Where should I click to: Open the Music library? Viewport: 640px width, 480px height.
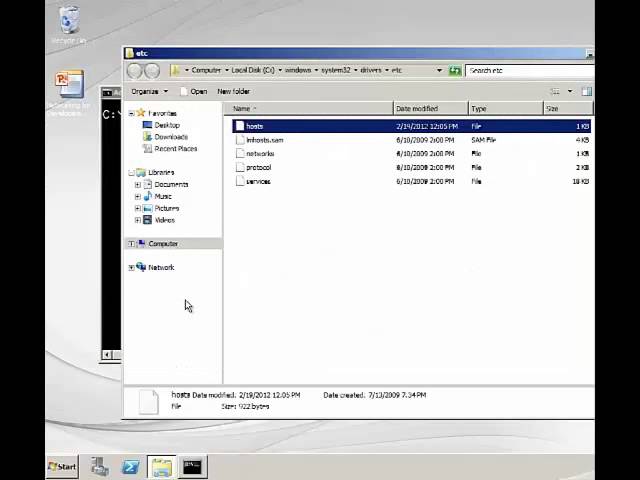pyautogui.click(x=163, y=197)
